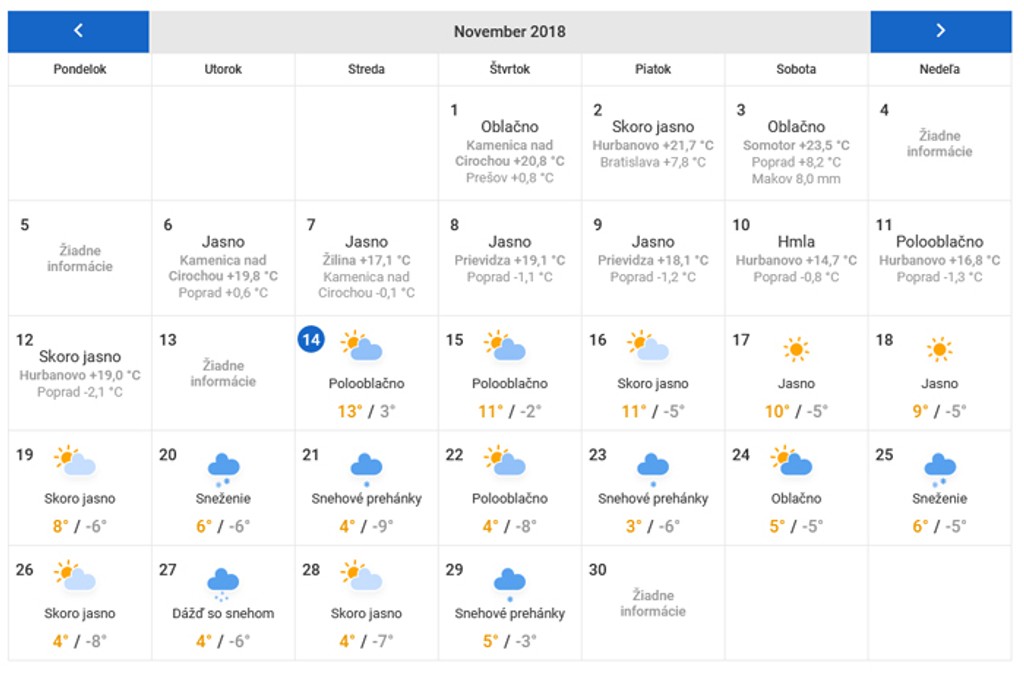Select the highlighted date 14

pos(311,340)
